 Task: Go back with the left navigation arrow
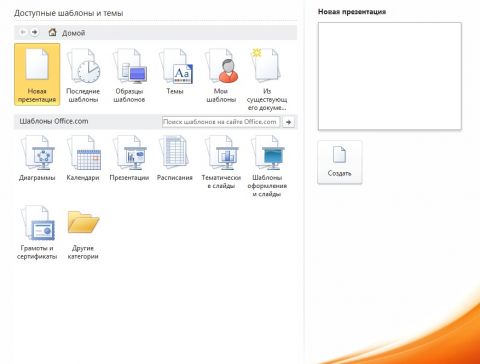(x=23, y=32)
